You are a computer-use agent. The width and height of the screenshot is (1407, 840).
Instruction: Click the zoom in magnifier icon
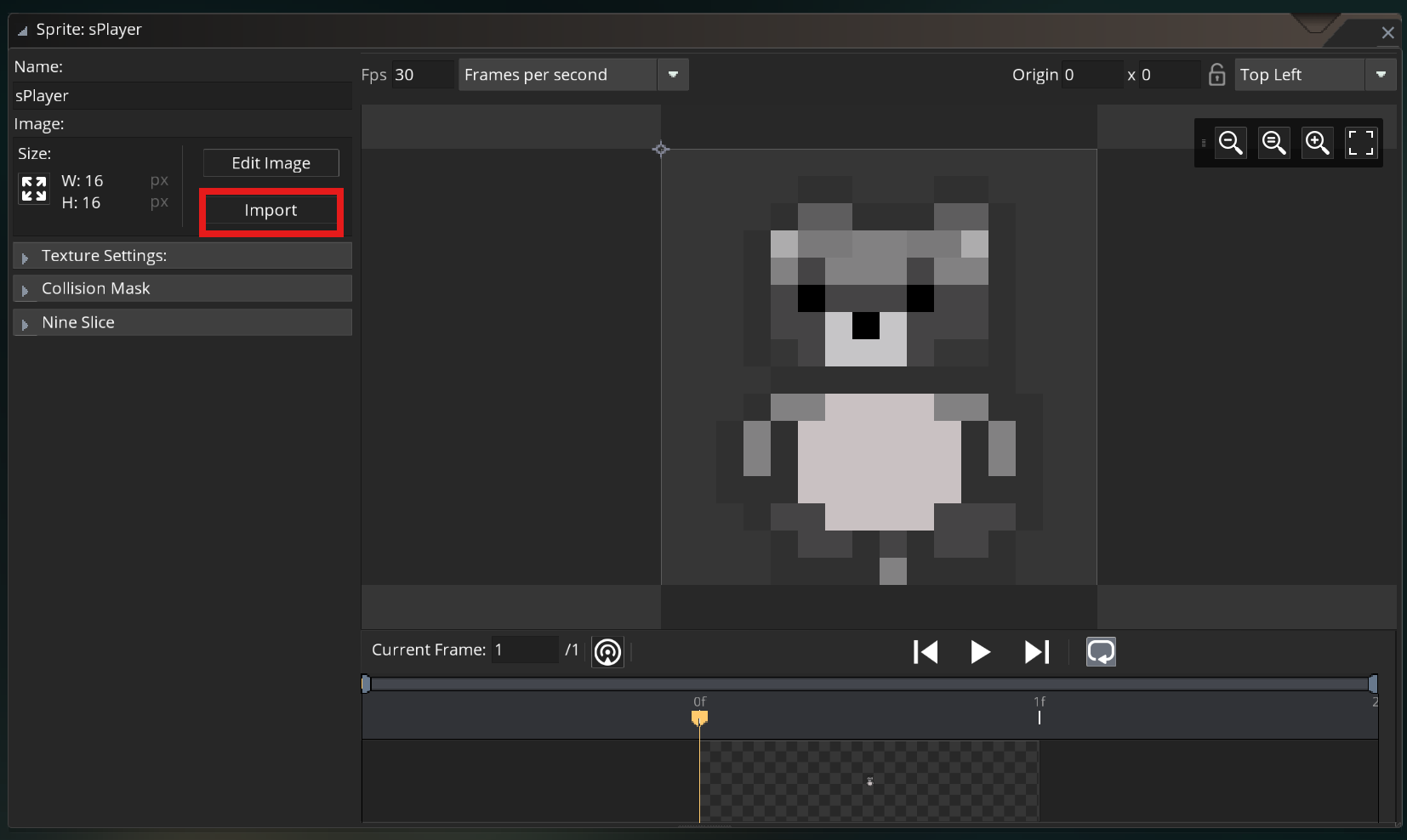coord(1317,143)
